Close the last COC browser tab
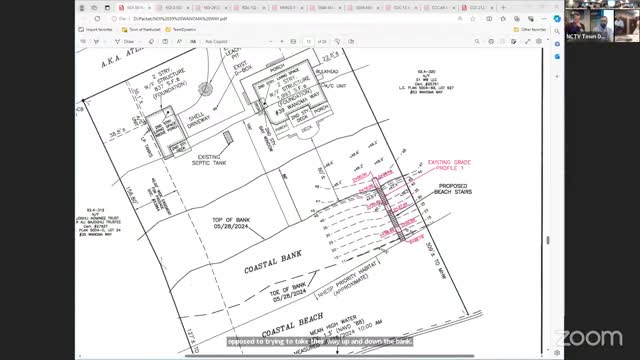Viewport: 640px width, 360px height. tap(492, 8)
